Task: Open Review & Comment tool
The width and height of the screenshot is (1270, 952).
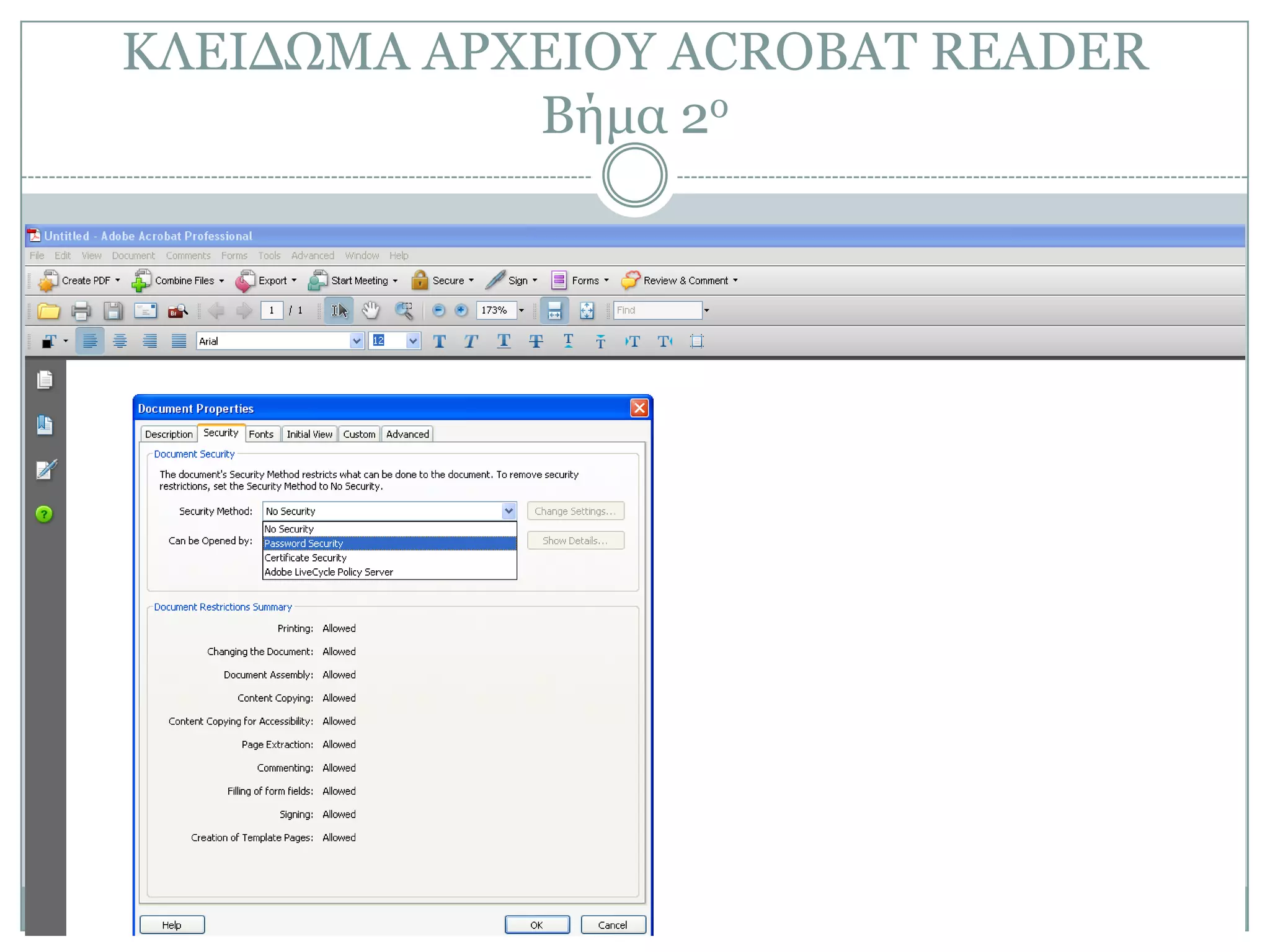Action: (680, 281)
